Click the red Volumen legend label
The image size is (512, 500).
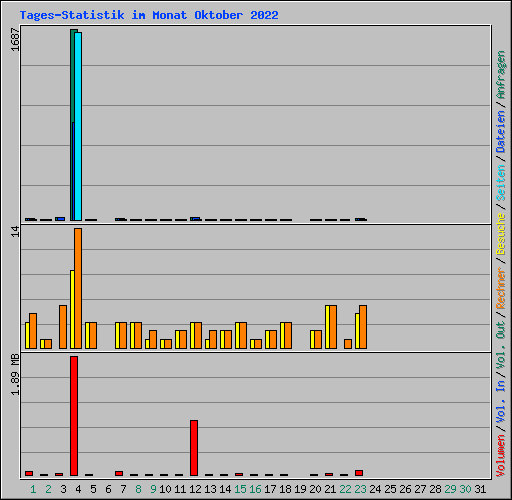click(501, 456)
